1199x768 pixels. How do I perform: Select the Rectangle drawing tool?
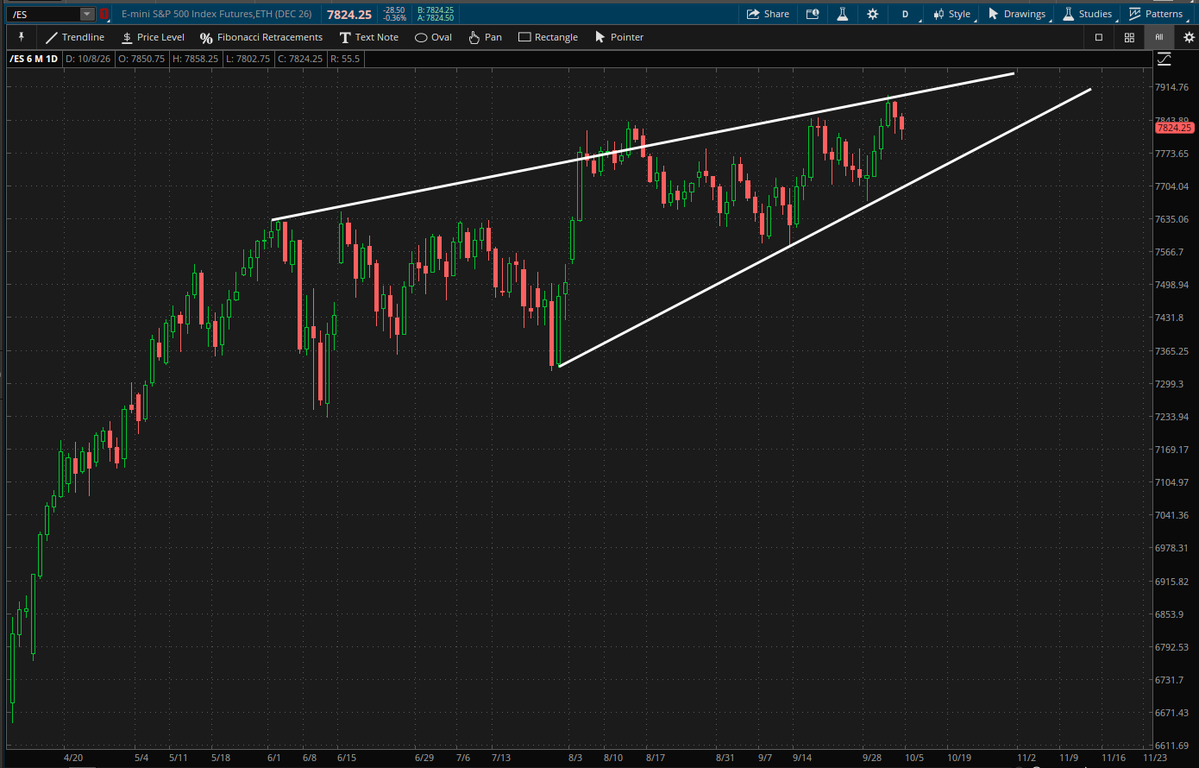click(x=548, y=37)
